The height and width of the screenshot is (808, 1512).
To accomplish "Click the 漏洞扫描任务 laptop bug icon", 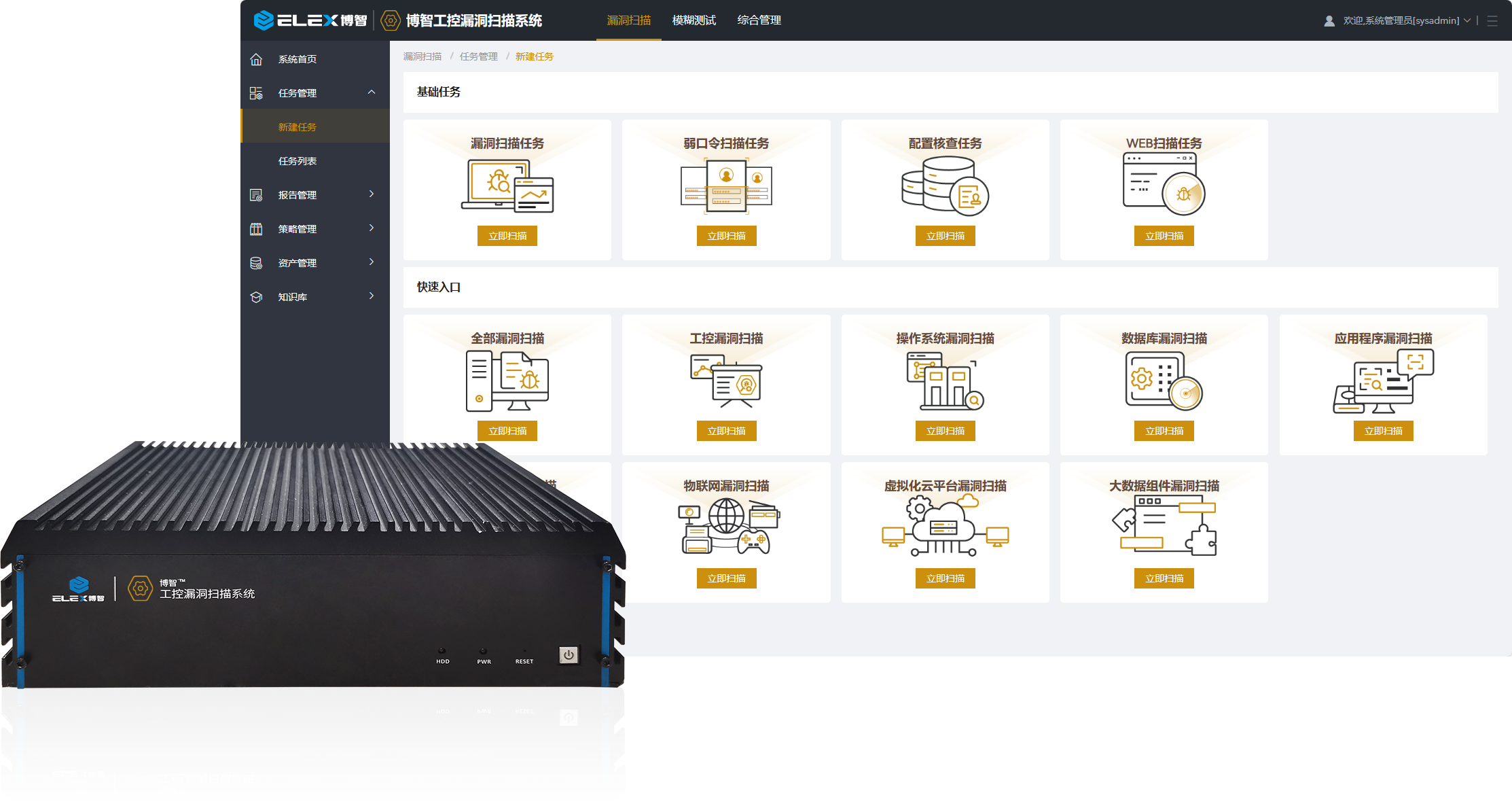I will pyautogui.click(x=507, y=186).
